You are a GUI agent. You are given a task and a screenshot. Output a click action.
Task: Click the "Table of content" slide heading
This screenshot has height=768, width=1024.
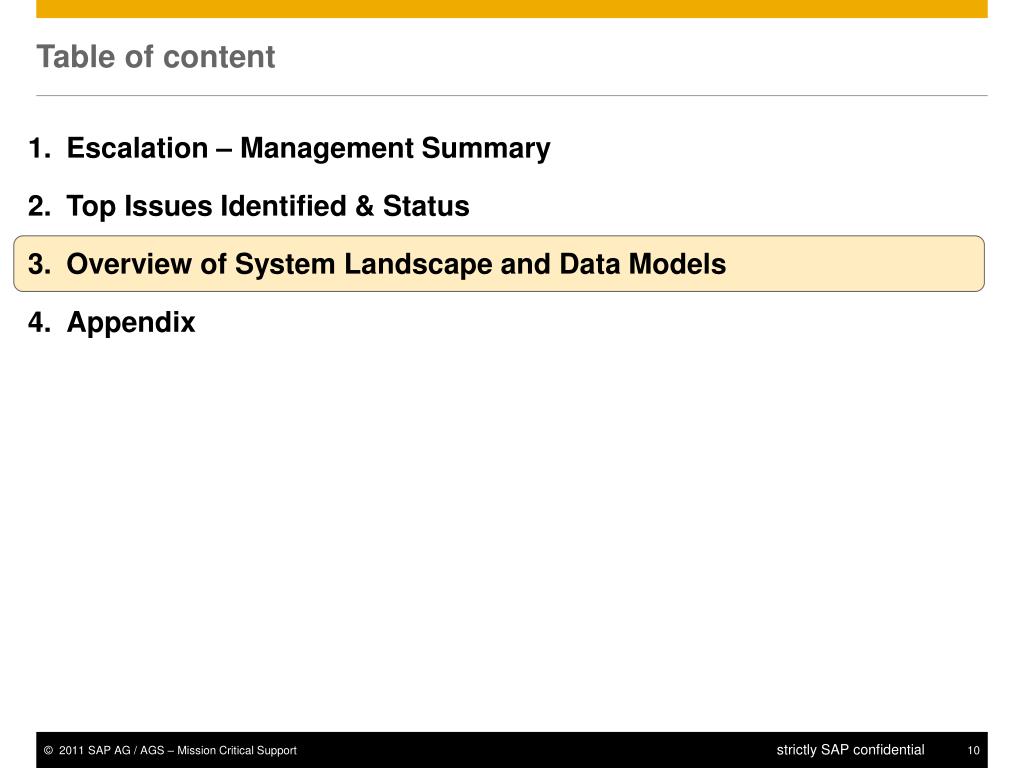click(x=155, y=57)
